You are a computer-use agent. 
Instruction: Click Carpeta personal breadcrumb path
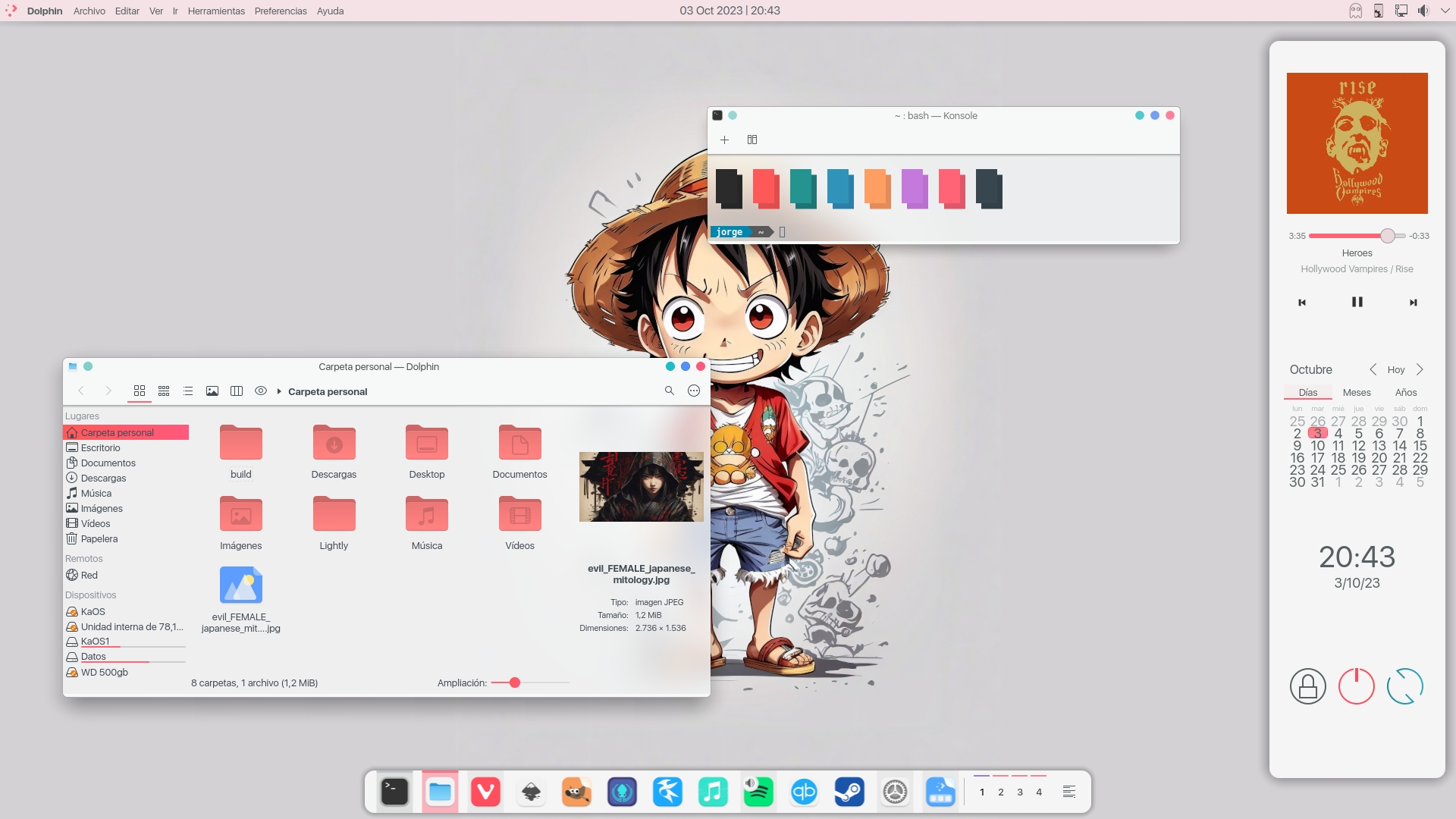click(x=328, y=392)
